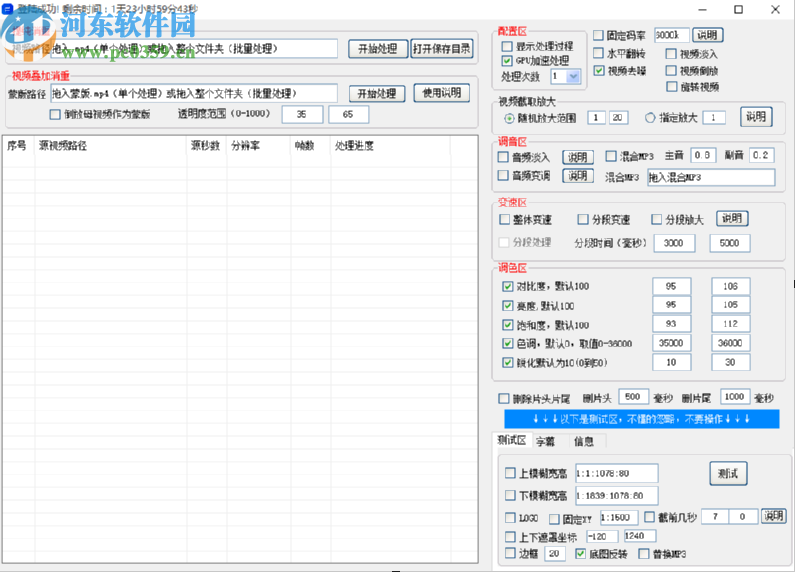Uncheck GPU加速处理 option
This screenshot has height=572, width=795.
[507, 61]
